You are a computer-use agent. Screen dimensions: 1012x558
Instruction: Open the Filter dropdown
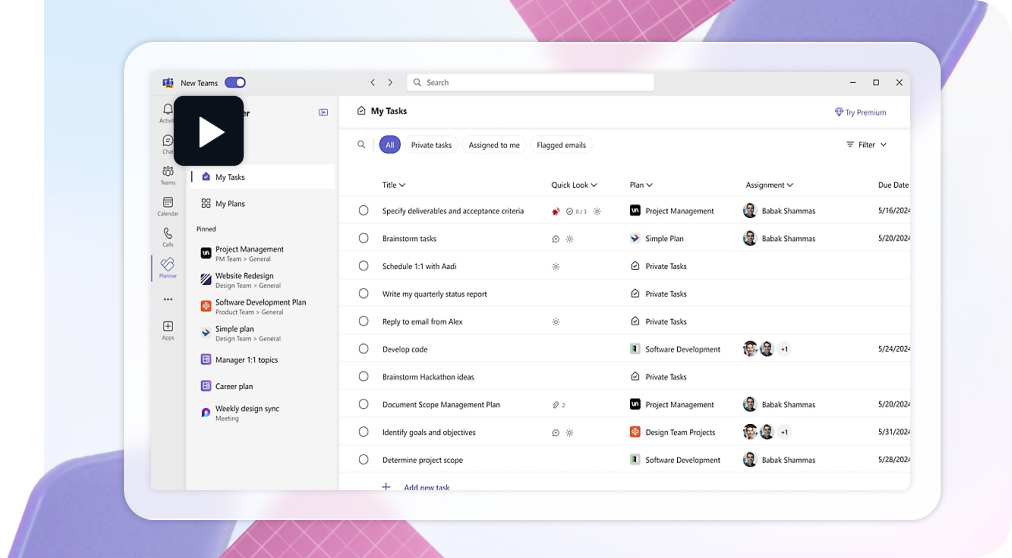(x=866, y=144)
